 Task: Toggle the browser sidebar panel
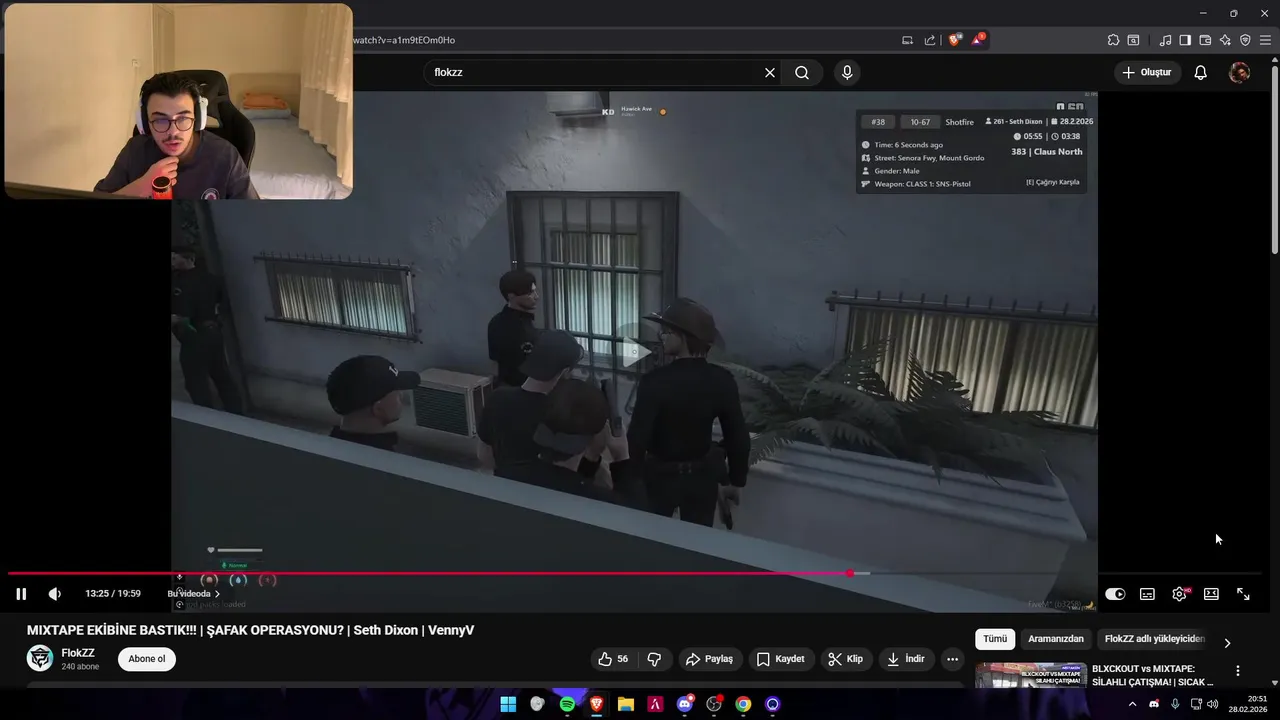point(1185,40)
